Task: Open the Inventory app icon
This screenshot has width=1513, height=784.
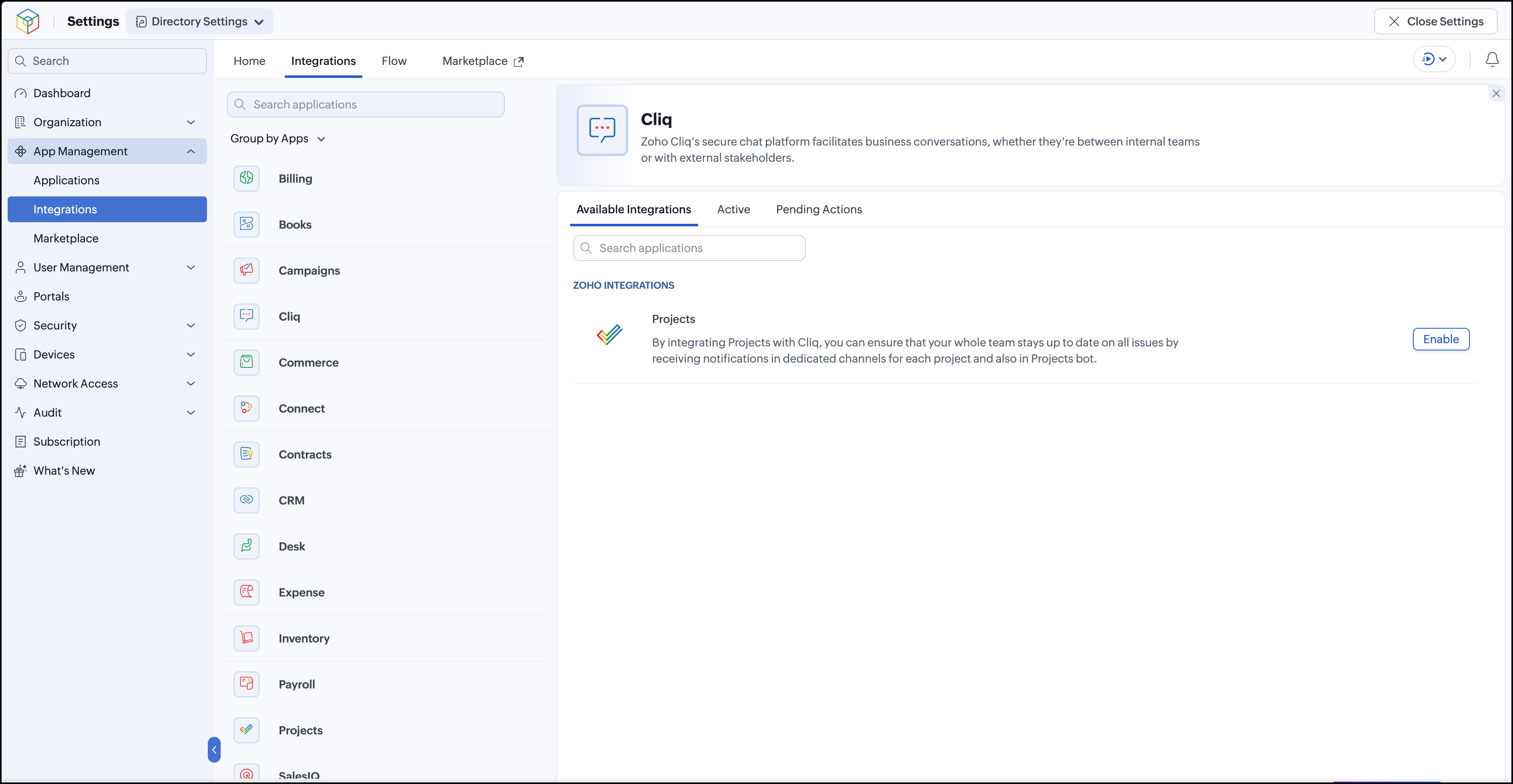Action: 246,638
